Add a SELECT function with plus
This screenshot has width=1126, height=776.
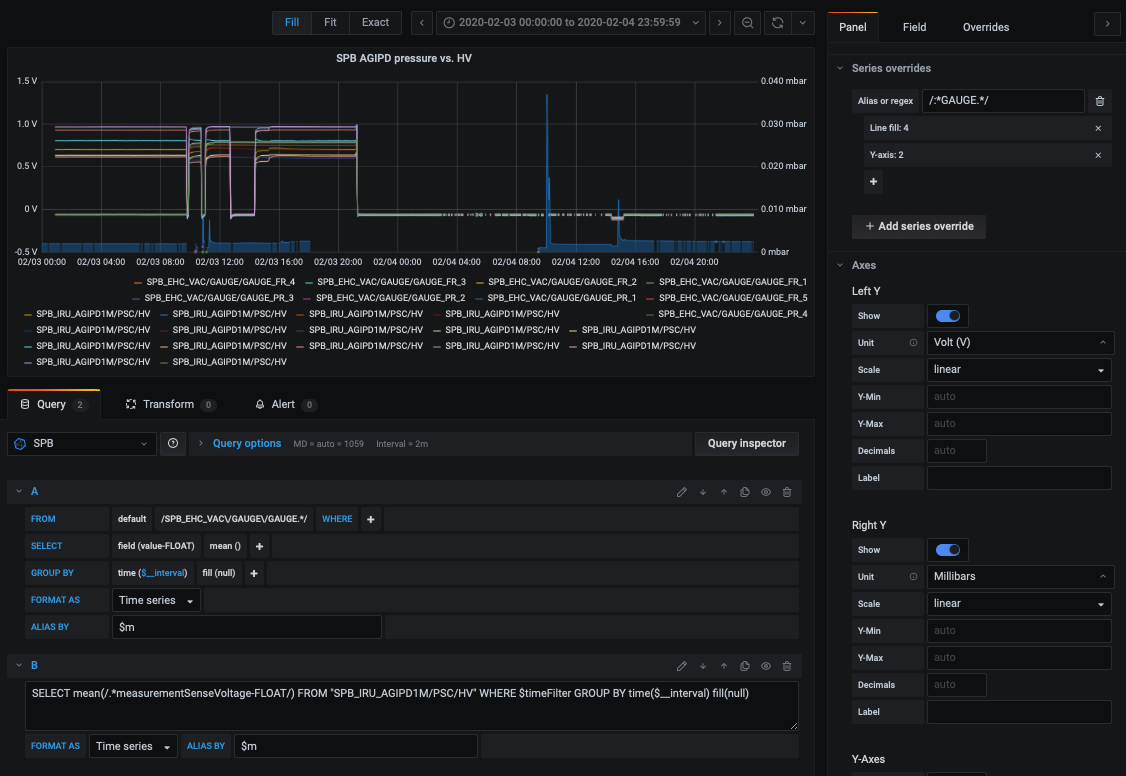pos(259,546)
